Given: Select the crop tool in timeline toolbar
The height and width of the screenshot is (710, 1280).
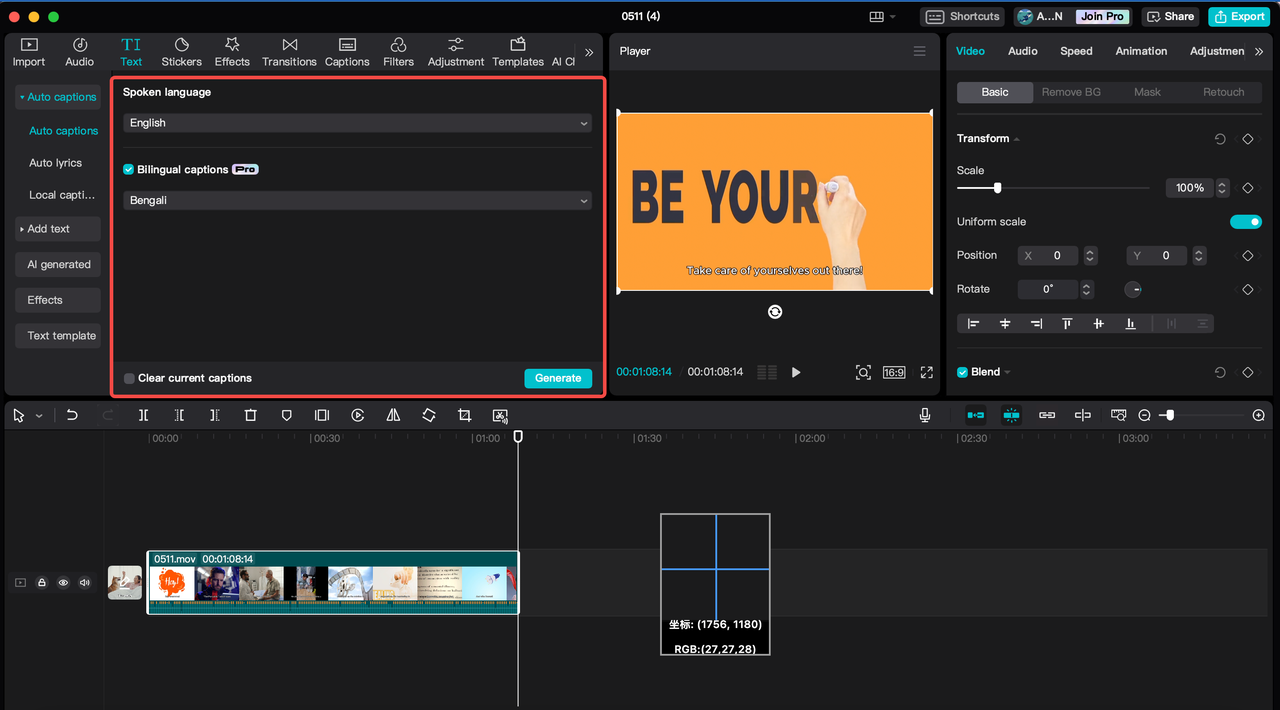Looking at the screenshot, I should point(464,415).
